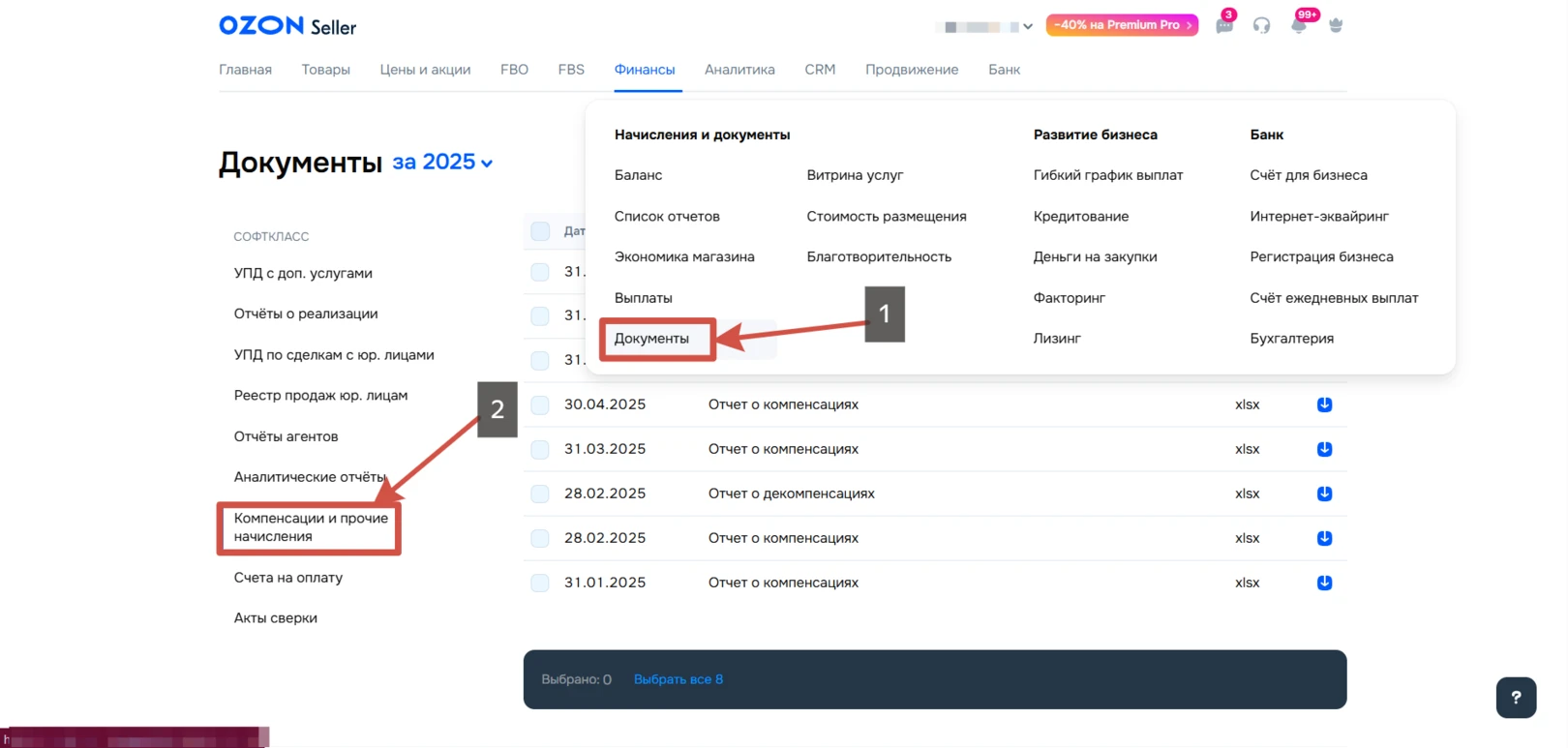
Task: Open the Продвижение navigation tab
Action: click(x=911, y=70)
